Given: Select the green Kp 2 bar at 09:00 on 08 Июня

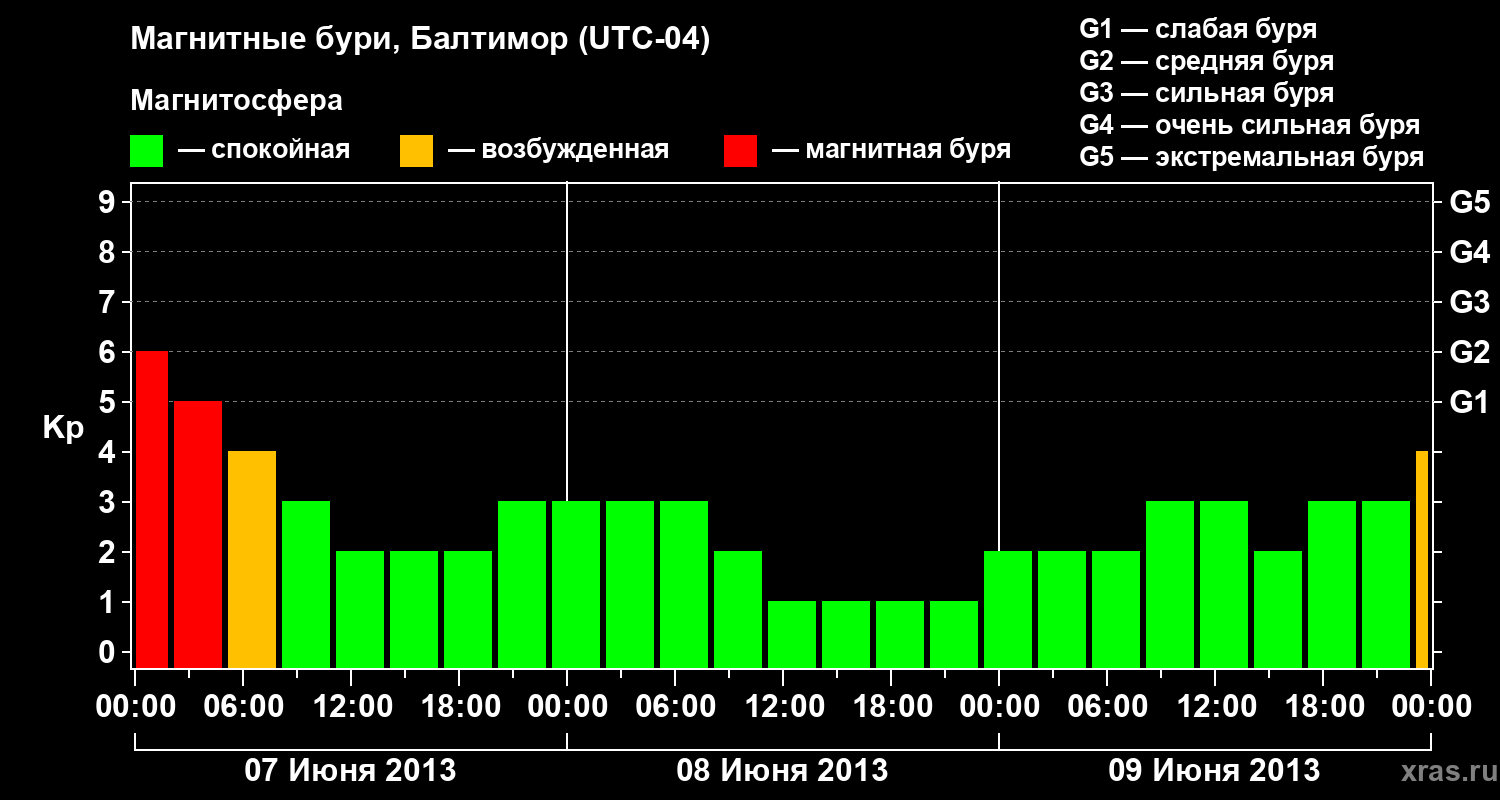Looking at the screenshot, I should [738, 610].
